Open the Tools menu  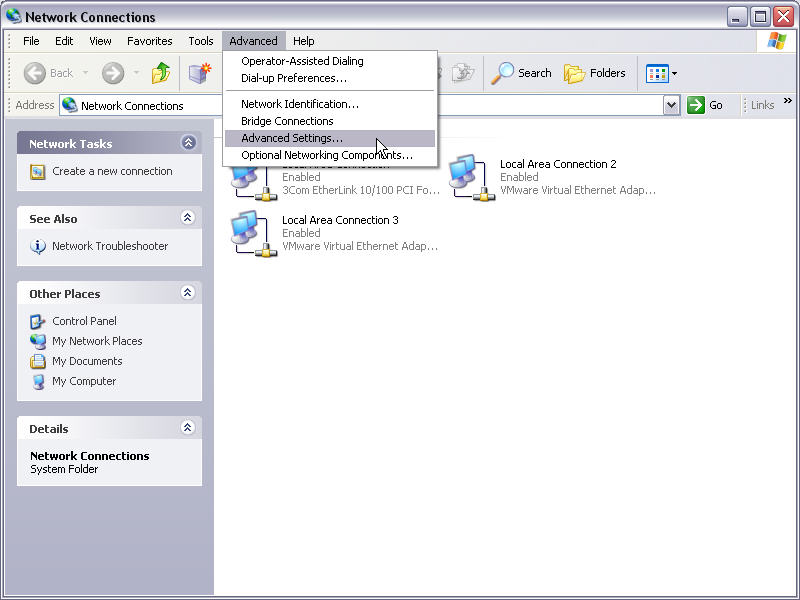(x=201, y=41)
